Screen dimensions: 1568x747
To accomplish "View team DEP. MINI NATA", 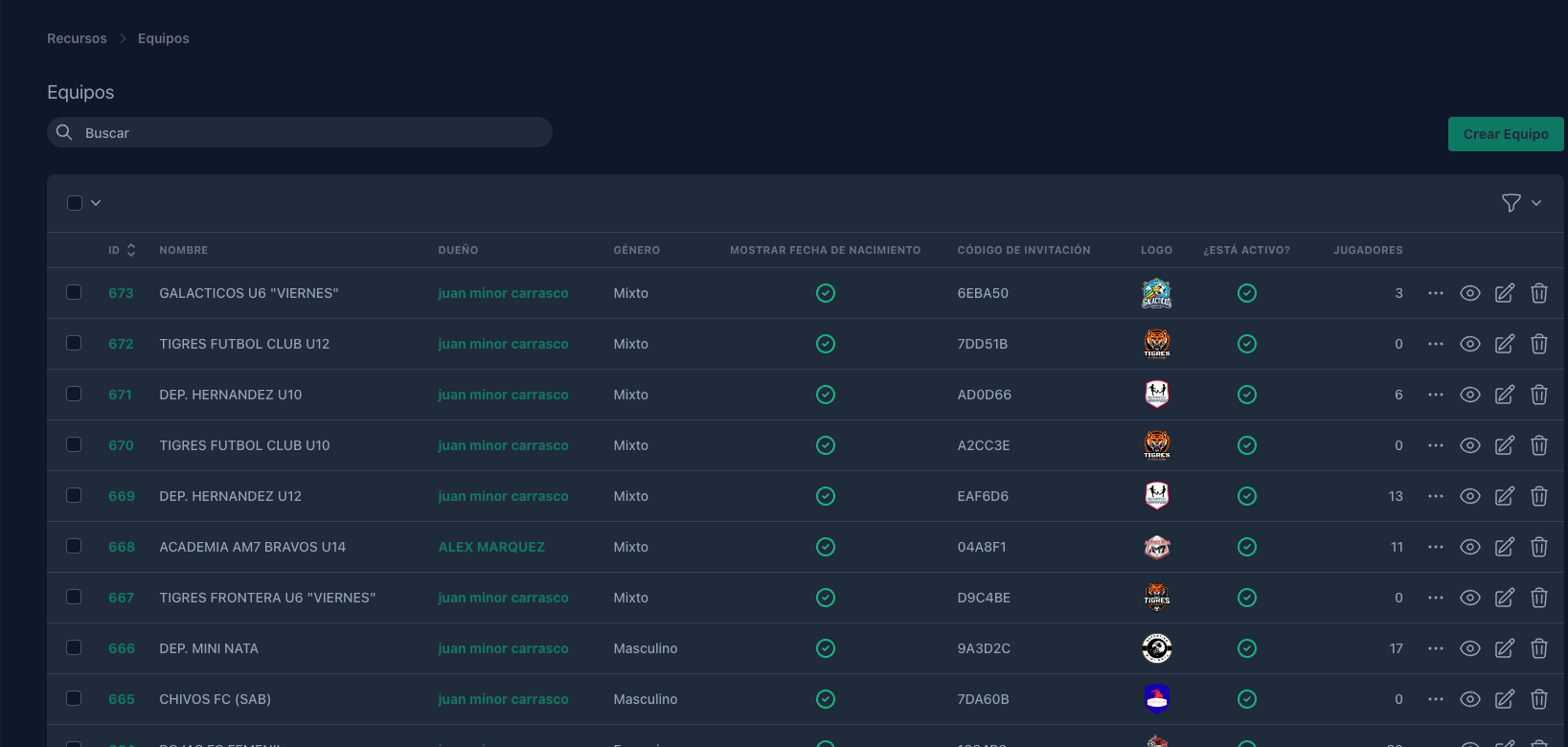I will click(1469, 648).
